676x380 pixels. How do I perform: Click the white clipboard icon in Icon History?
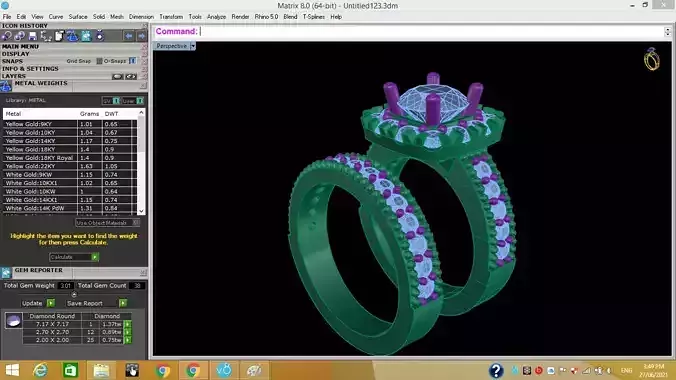(59, 36)
